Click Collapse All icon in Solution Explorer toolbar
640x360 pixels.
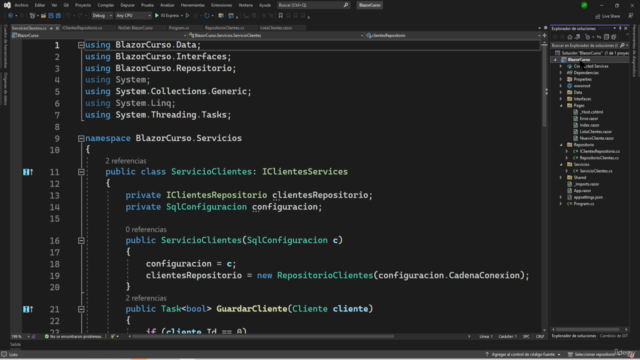click(606, 37)
